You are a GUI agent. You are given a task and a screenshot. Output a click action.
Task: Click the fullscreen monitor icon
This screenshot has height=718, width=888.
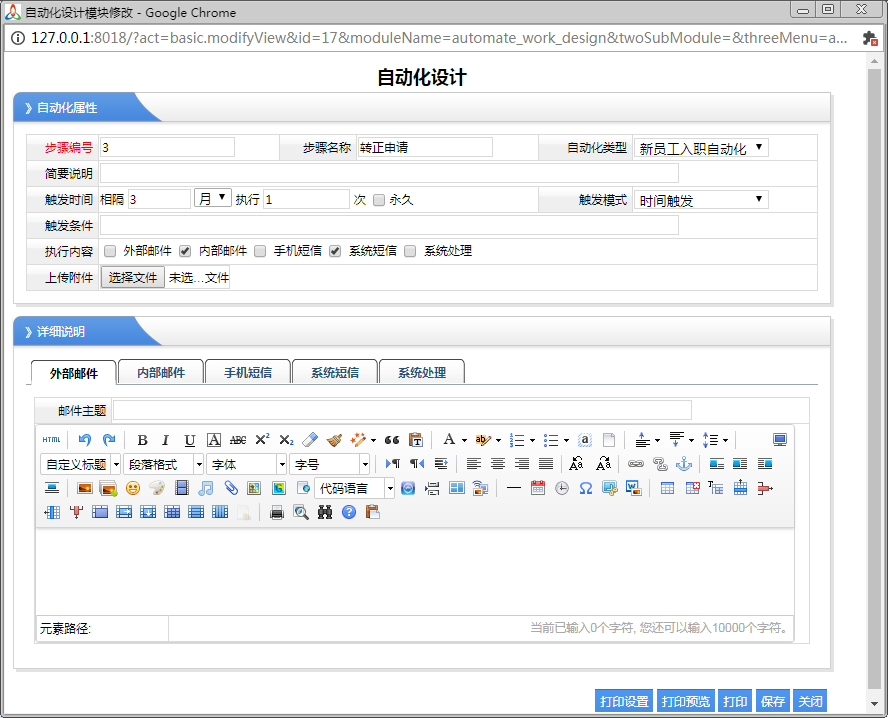tap(780, 440)
